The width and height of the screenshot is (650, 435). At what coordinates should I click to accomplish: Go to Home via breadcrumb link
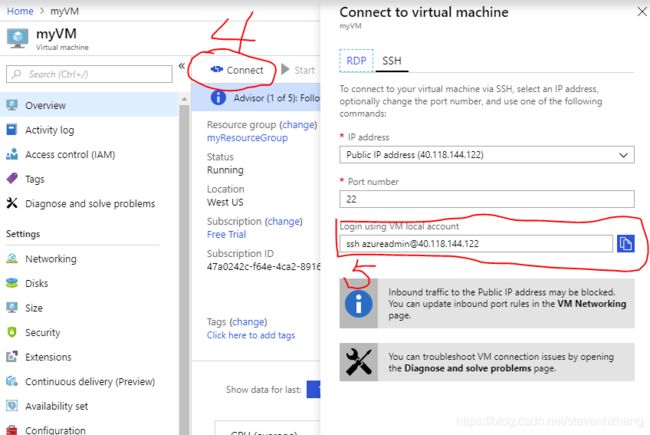tap(20, 11)
